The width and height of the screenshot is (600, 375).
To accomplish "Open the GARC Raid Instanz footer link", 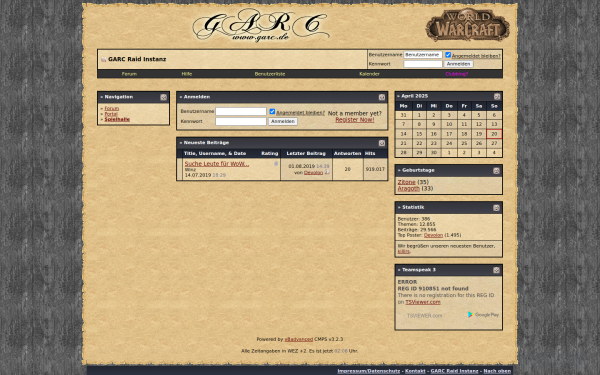I will click(x=454, y=371).
